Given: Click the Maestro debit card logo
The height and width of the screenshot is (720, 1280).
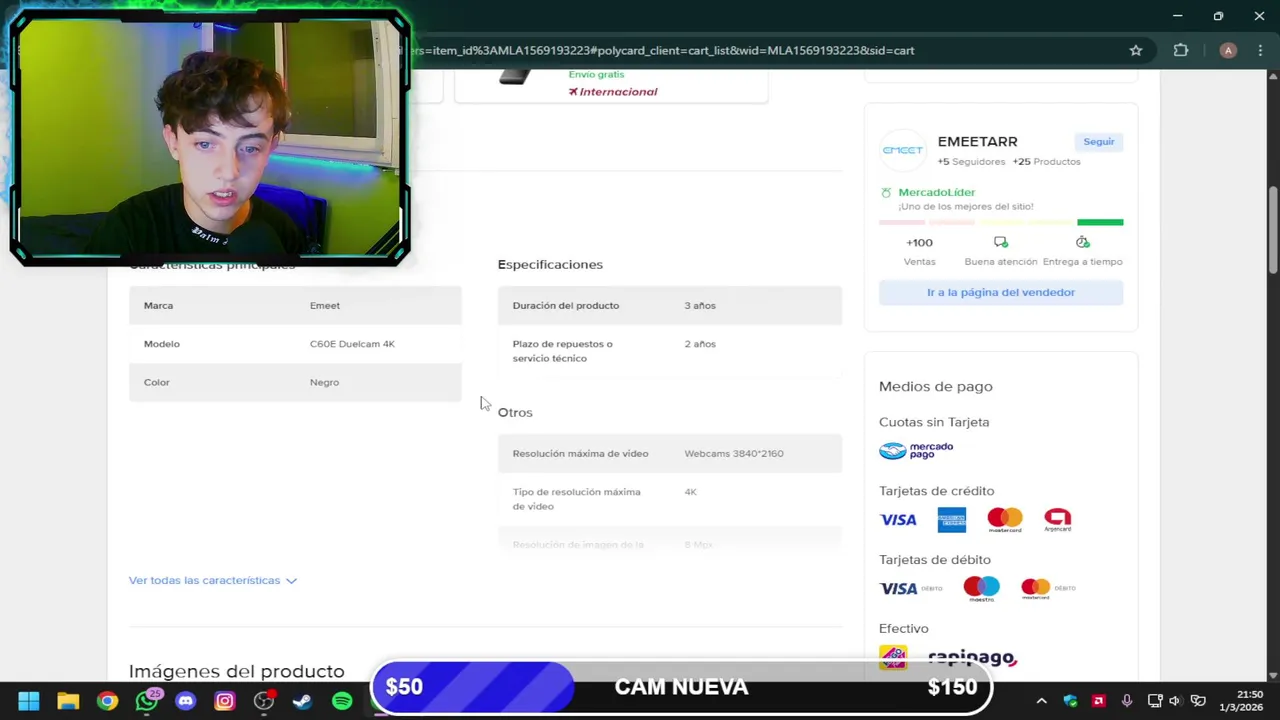Looking at the screenshot, I should click(981, 588).
